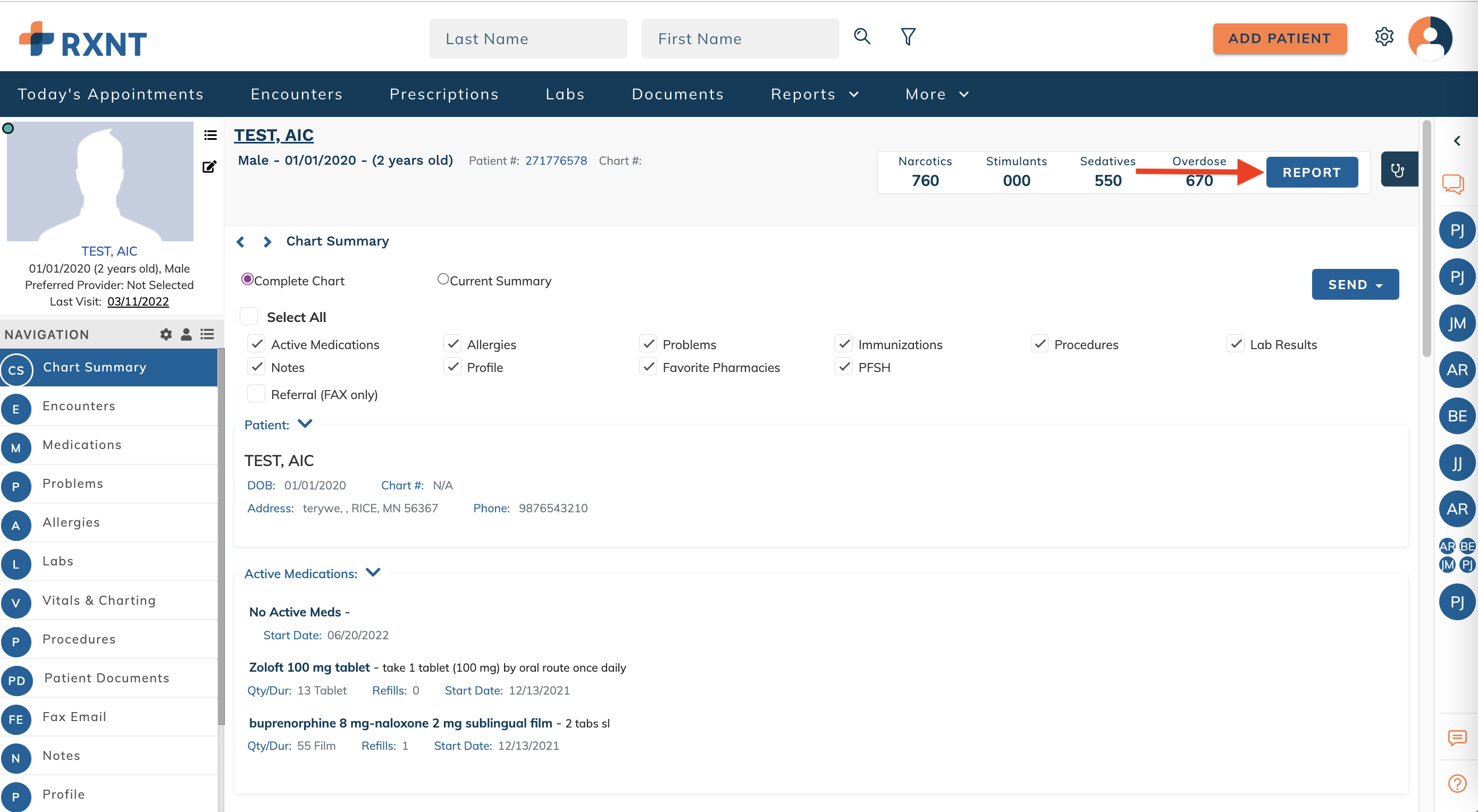This screenshot has width=1478, height=812.
Task: Open Today's Appointments tab
Action: click(x=111, y=94)
